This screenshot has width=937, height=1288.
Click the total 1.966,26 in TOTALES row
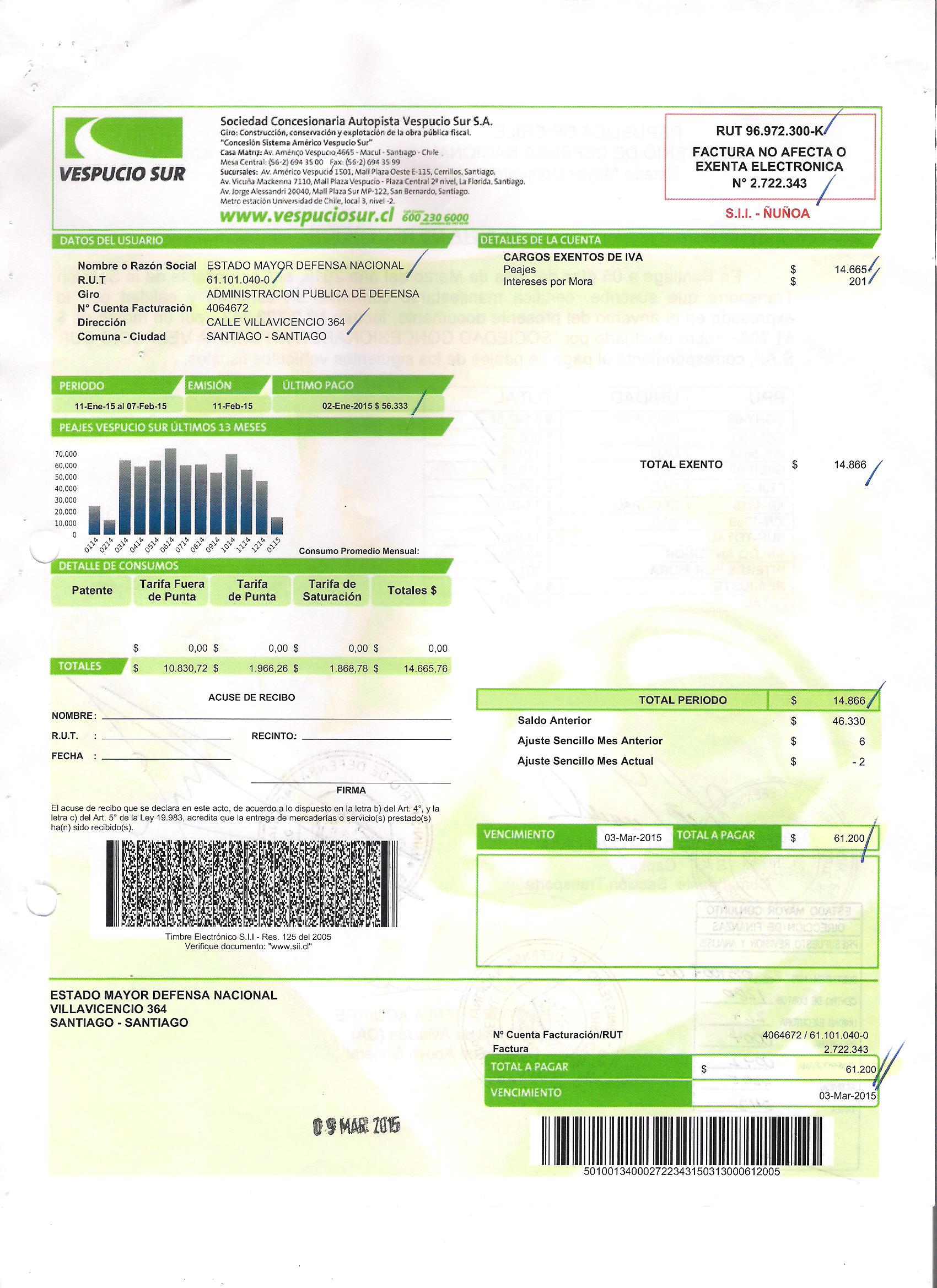coord(269,669)
